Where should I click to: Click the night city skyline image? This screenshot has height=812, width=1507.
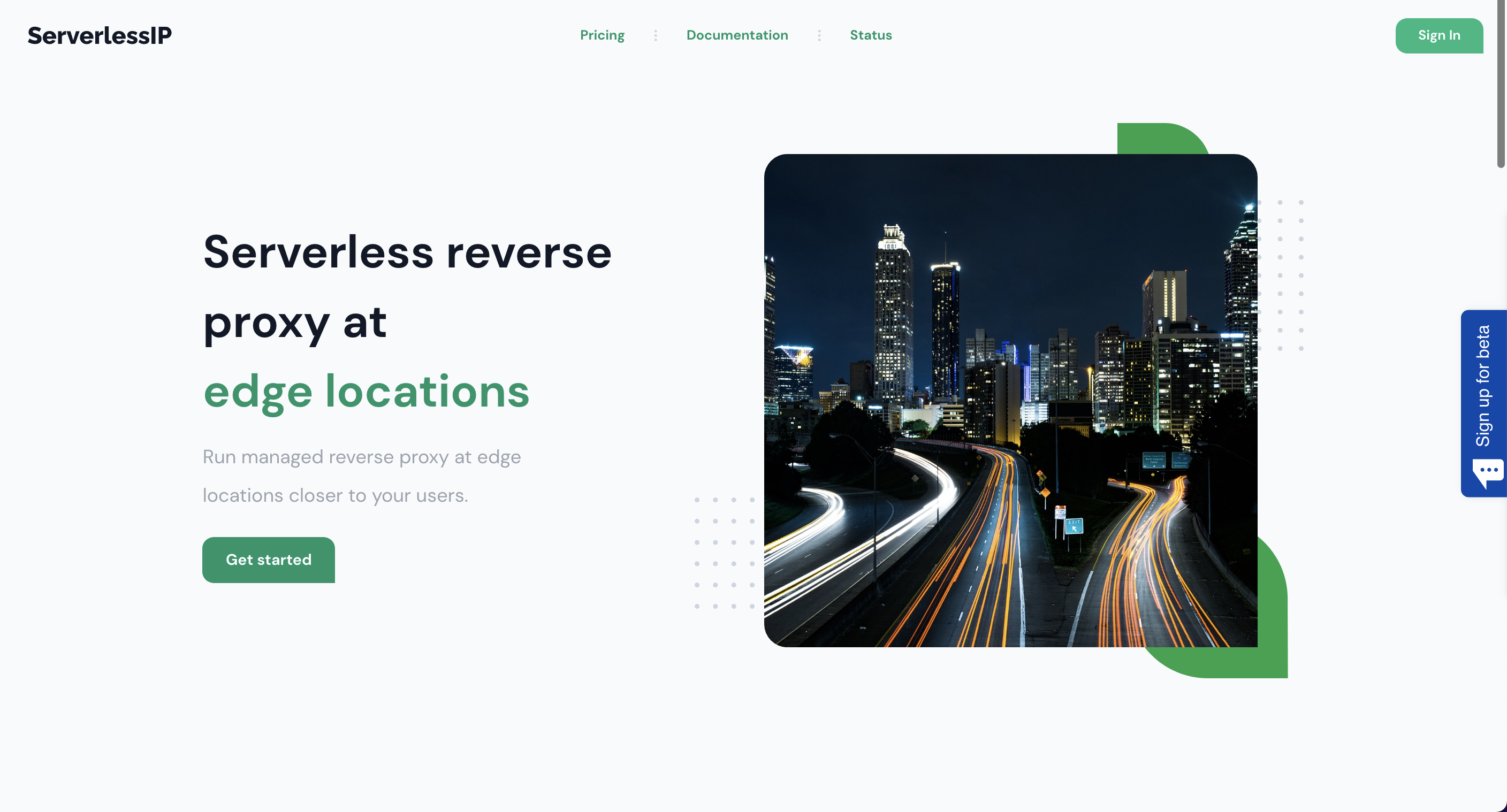tap(1011, 403)
